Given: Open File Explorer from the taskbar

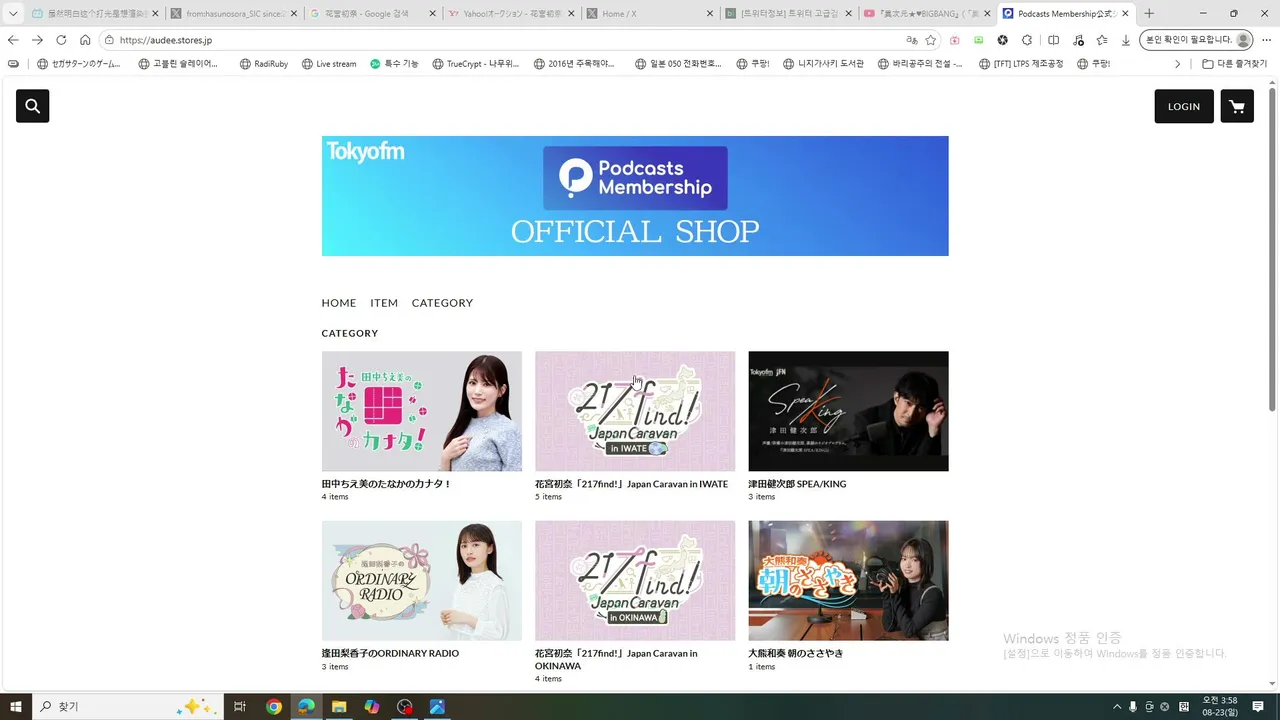Looking at the screenshot, I should (339, 707).
